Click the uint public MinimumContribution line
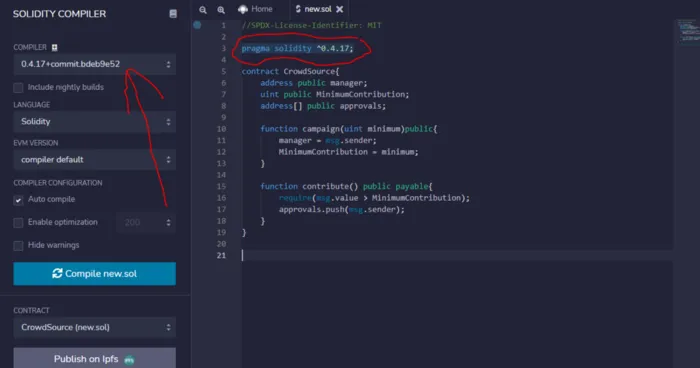Image resolution: width=700 pixels, height=368 pixels. [x=335, y=94]
